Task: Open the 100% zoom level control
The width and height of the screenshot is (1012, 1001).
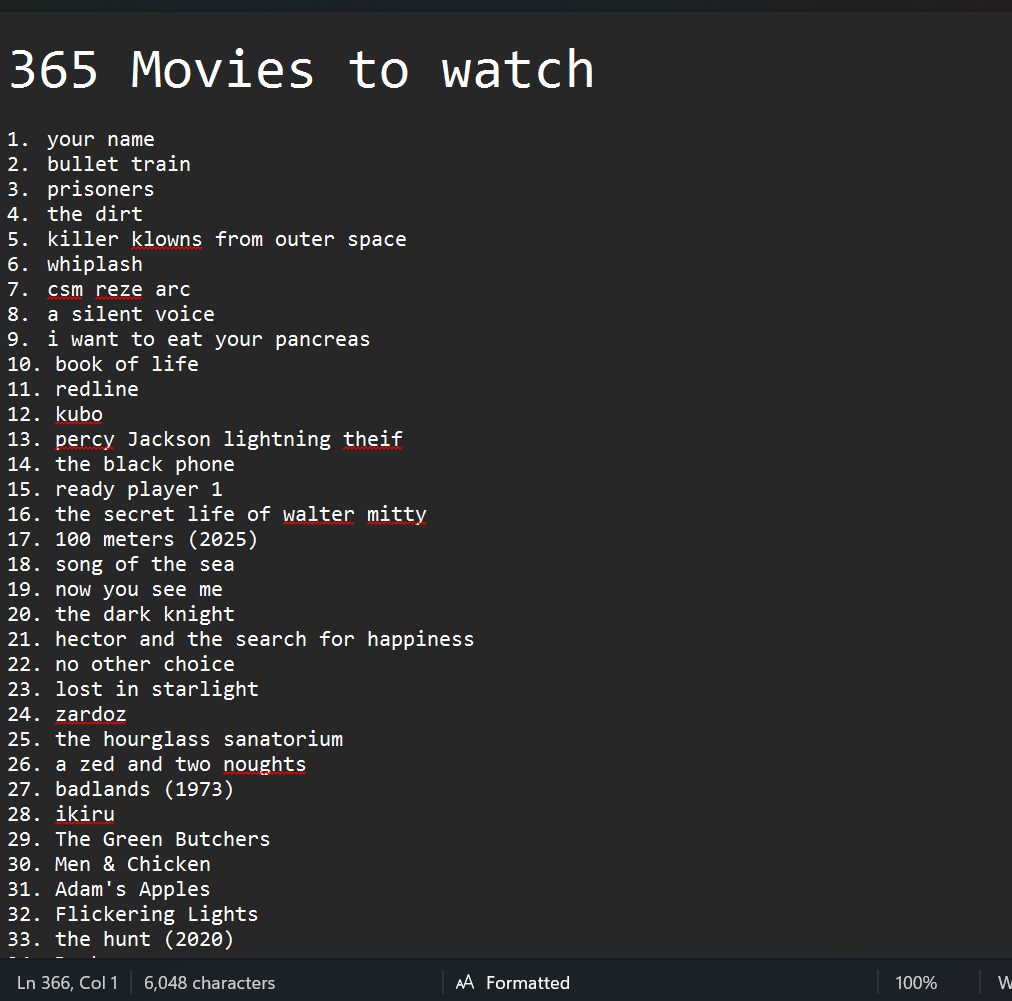Action: 916,983
